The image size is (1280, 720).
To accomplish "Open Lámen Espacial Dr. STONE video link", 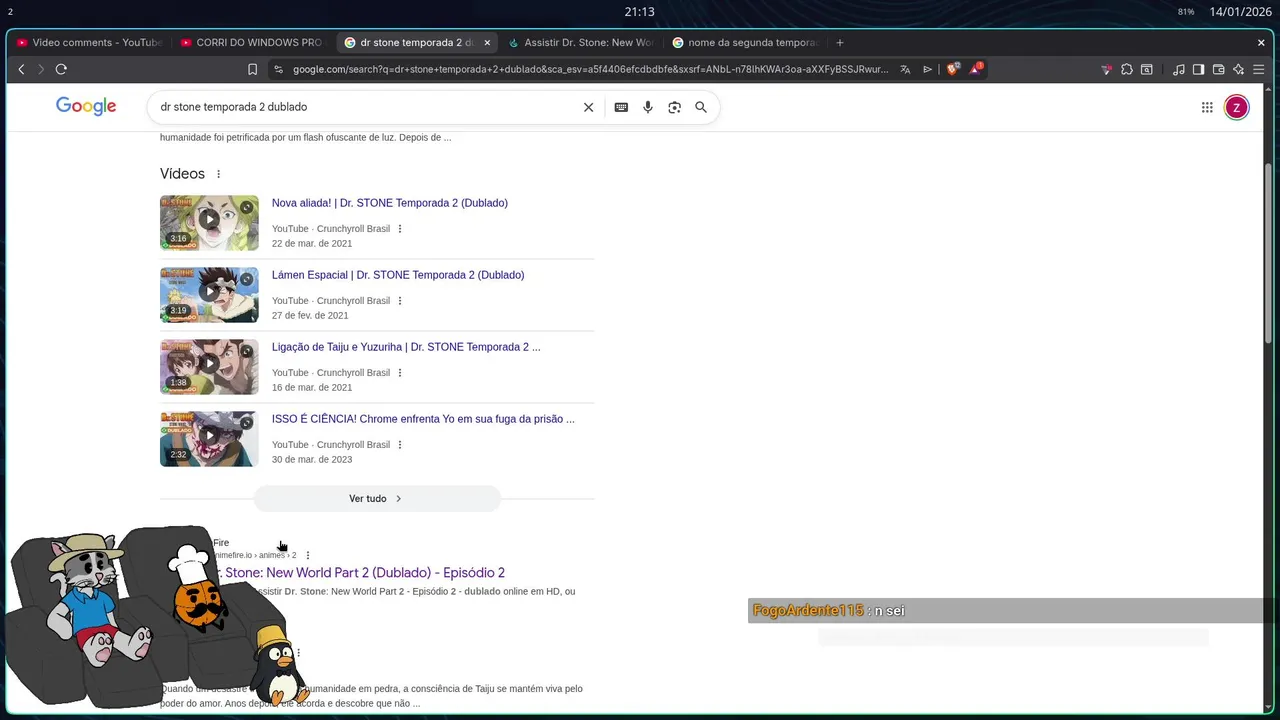I will click(x=398, y=275).
